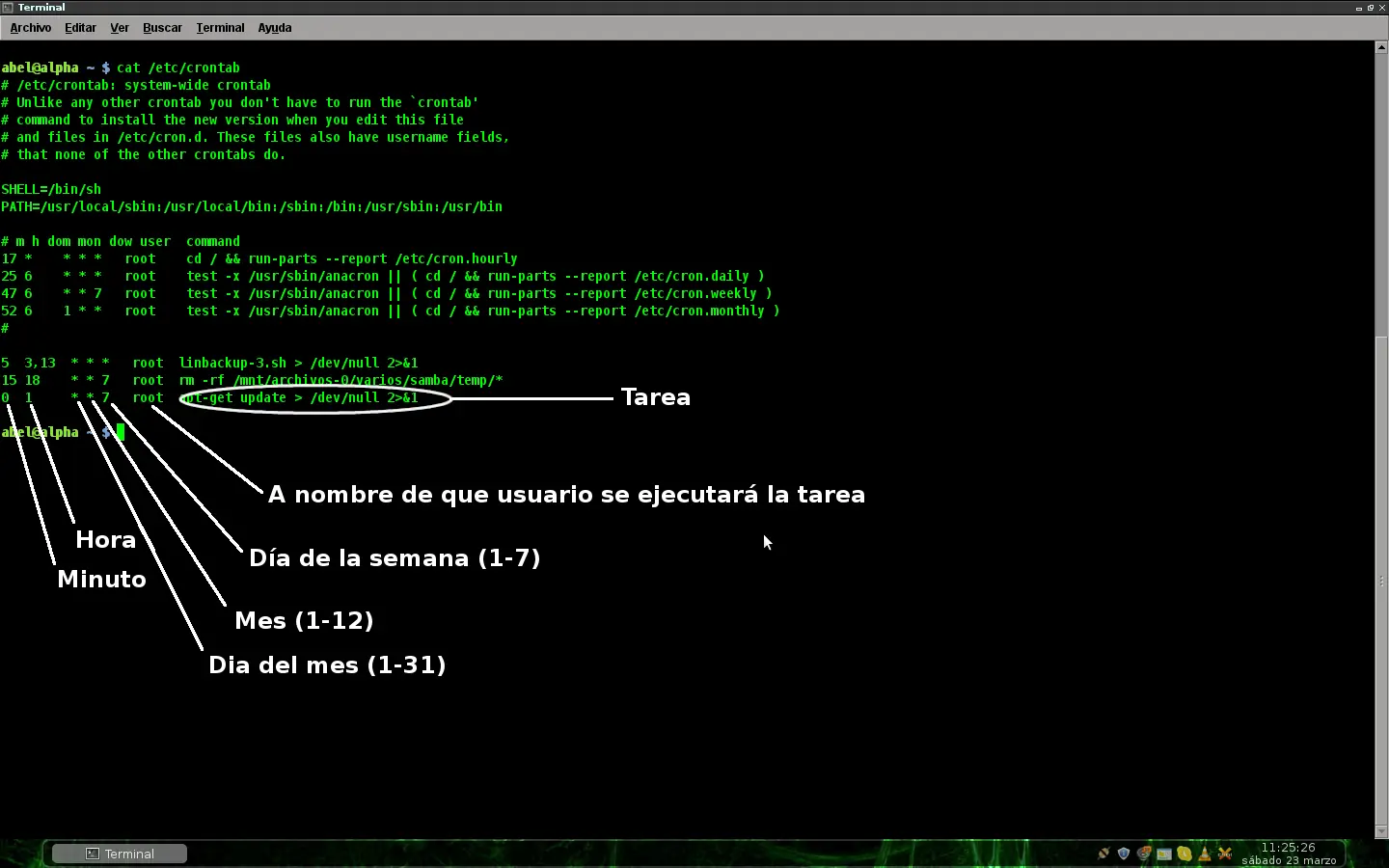This screenshot has width=1389, height=868.
Task: Click the sábado 23 marzo date
Action: click(x=1289, y=860)
